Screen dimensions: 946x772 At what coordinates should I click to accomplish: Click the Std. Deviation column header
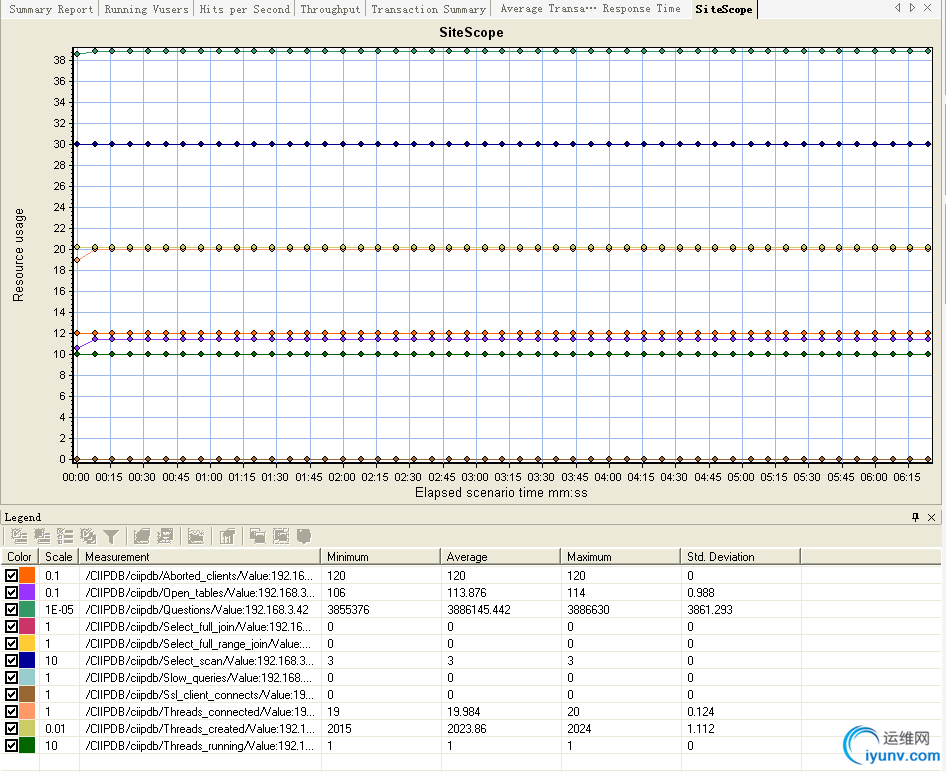[720, 557]
